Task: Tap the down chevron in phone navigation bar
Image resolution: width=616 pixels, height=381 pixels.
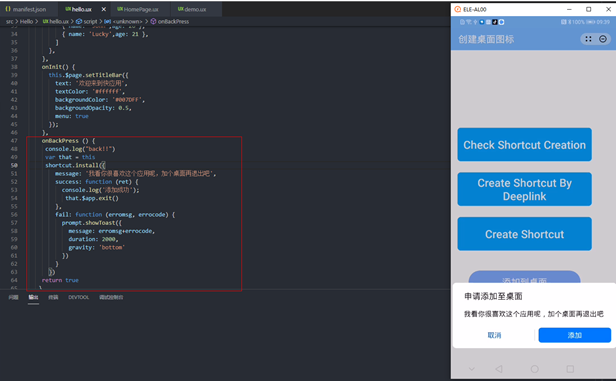Action: (472, 369)
